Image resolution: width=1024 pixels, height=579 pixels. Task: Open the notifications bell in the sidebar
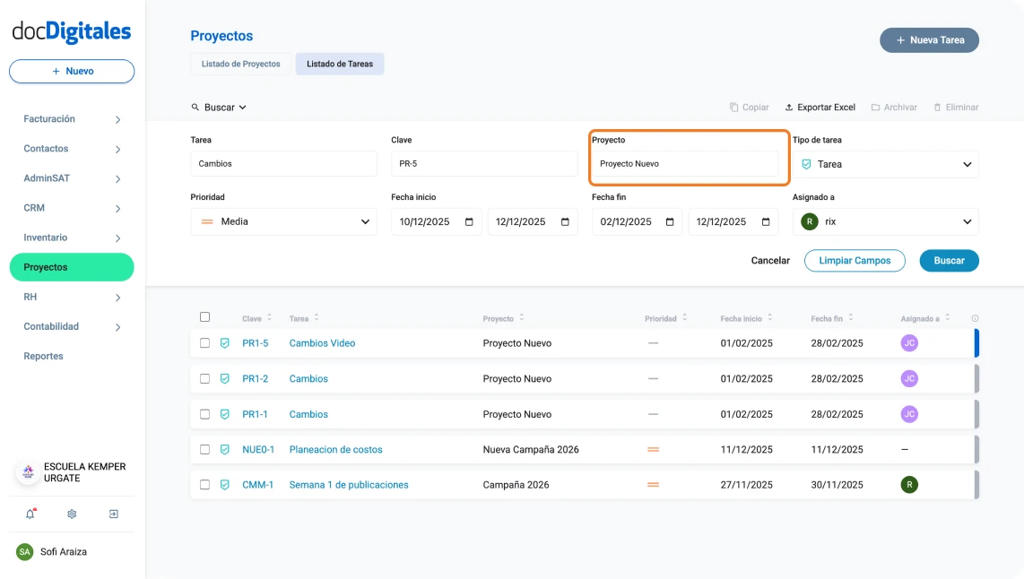pyautogui.click(x=29, y=513)
